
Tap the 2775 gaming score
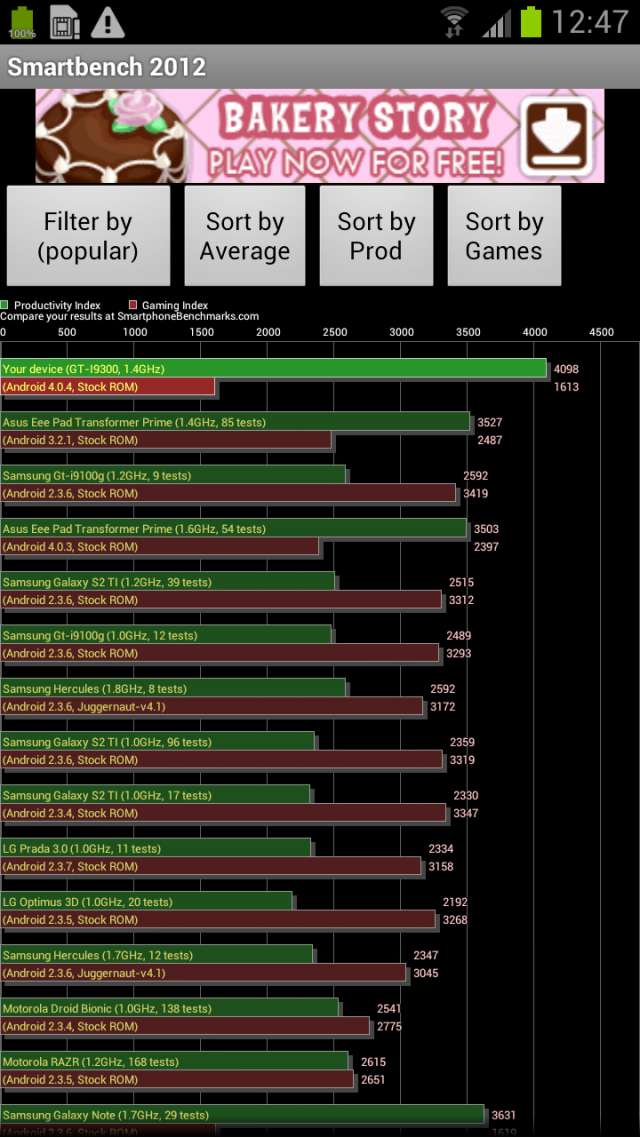390,1026
